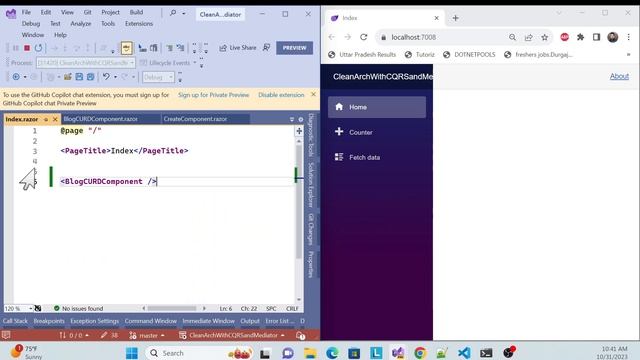The width and height of the screenshot is (640, 360).
Task: Pin the Index.razor tab
Action: [46, 119]
